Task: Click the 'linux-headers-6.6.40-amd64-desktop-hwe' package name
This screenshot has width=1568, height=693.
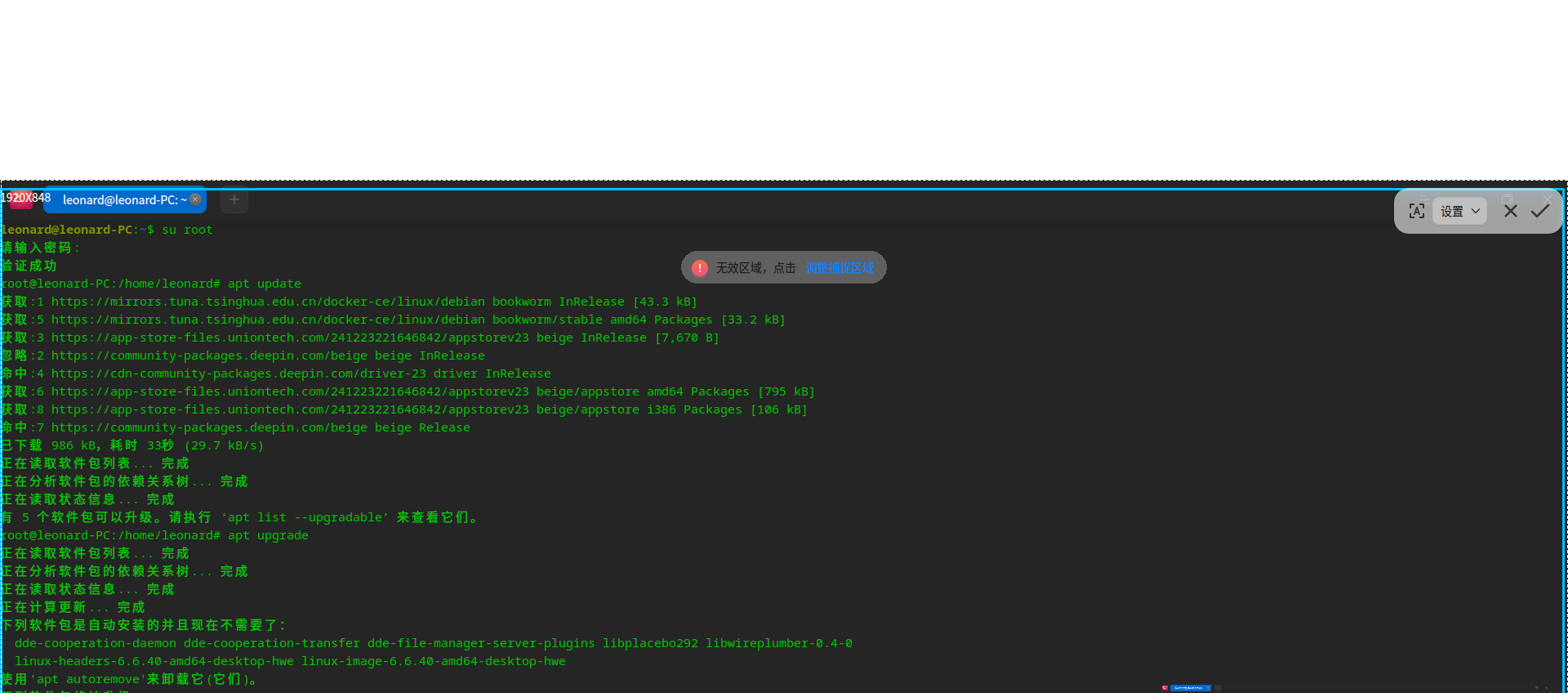Action: (x=154, y=661)
